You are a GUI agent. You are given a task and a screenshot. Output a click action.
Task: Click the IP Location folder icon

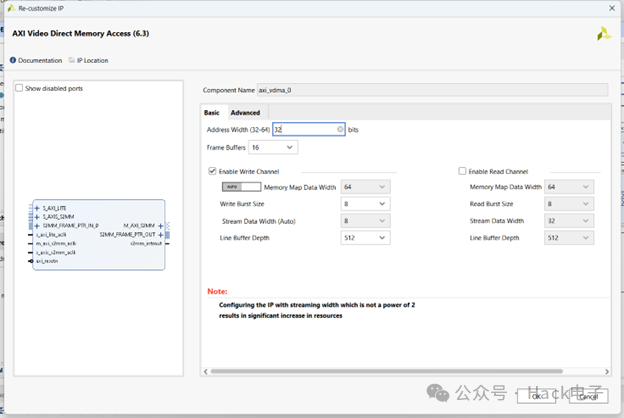click(72, 60)
